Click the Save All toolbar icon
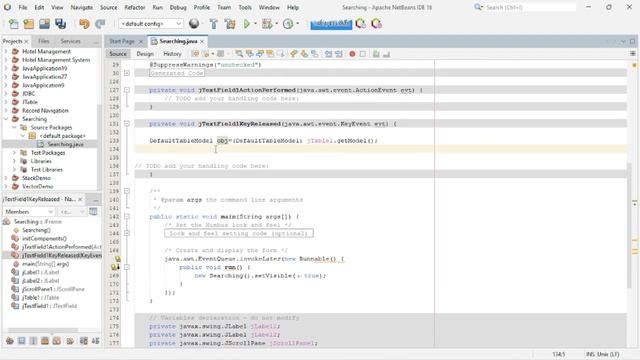Viewport: 640px width, 360px height. 61,24
